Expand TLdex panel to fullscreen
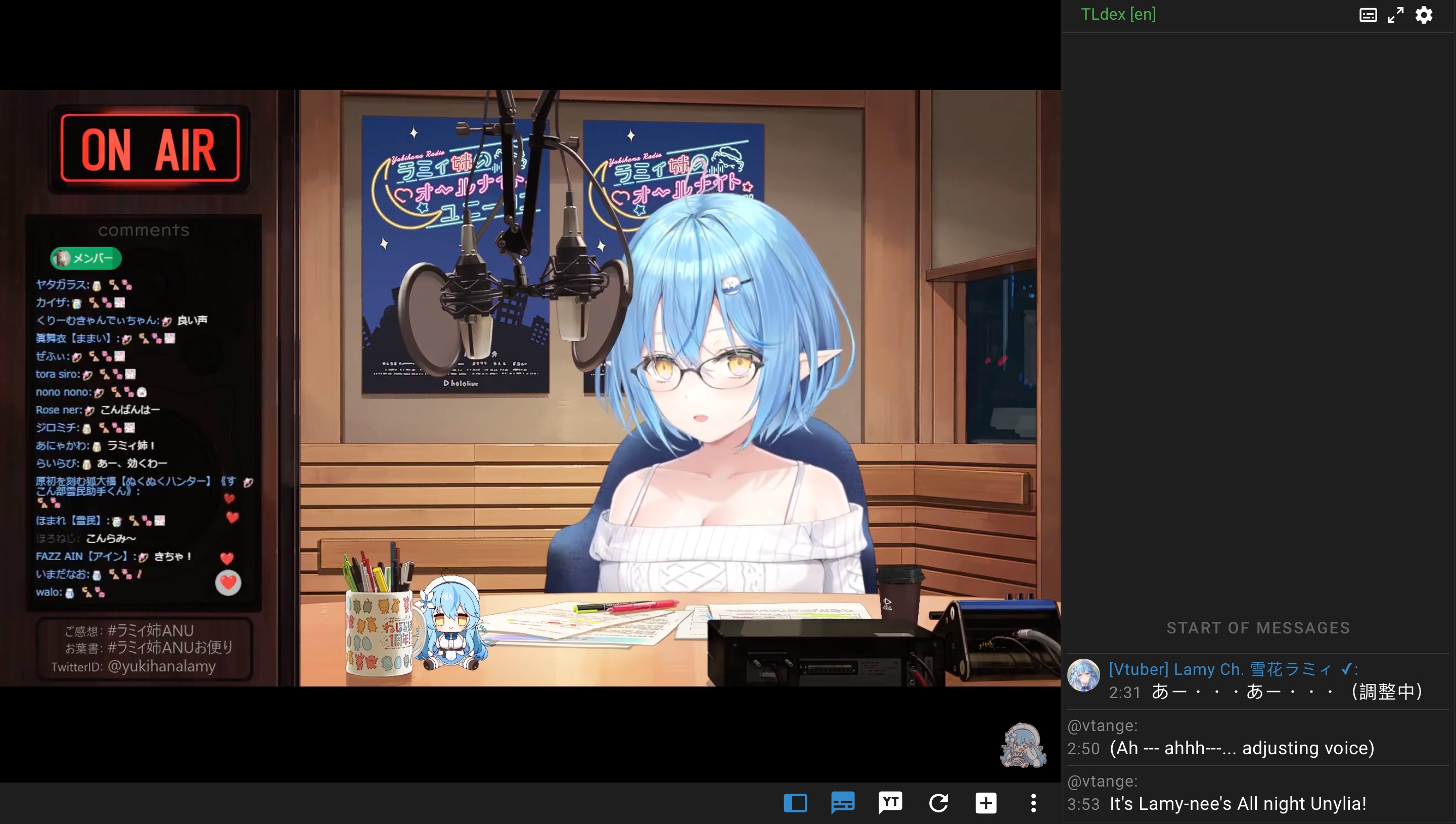Screen dimensions: 1456x824 click(x=1395, y=15)
